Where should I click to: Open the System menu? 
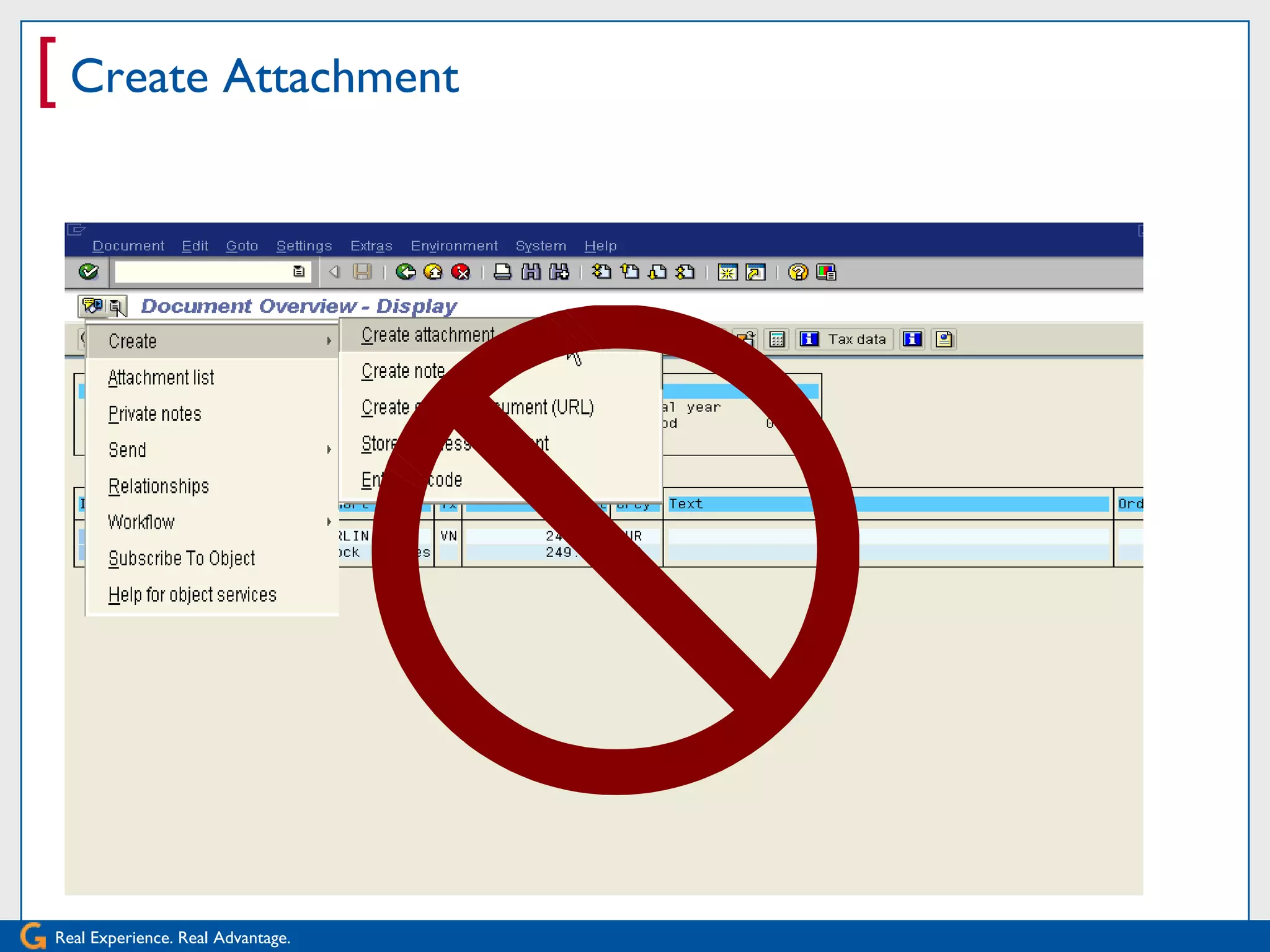pyautogui.click(x=541, y=246)
